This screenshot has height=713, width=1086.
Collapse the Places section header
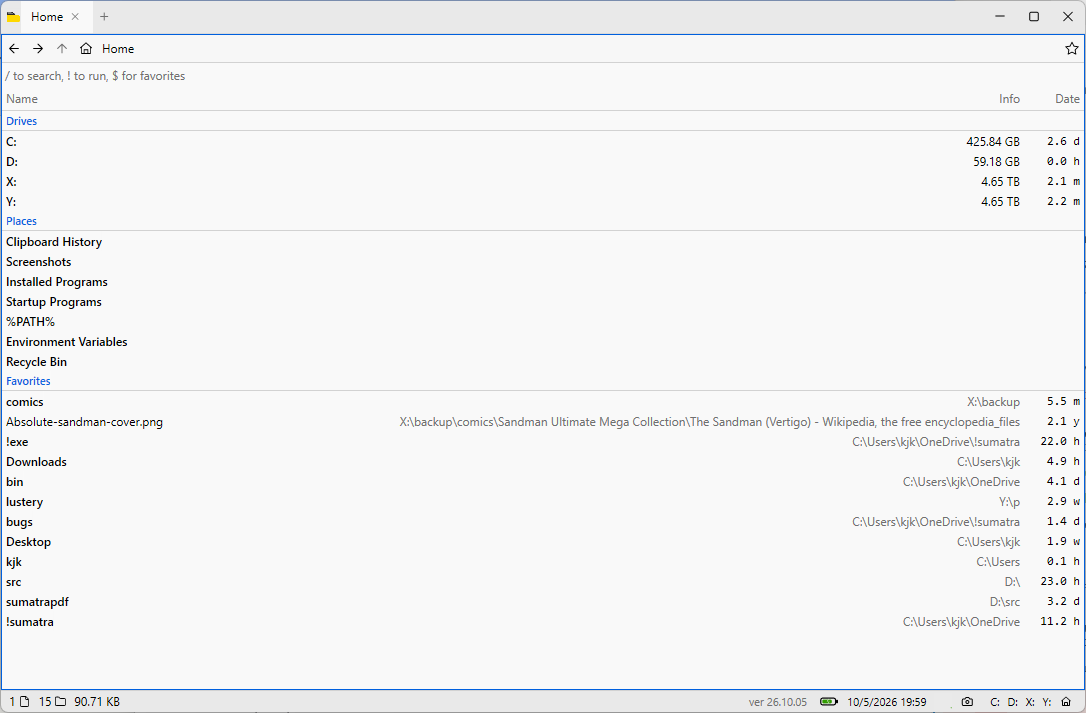21,221
